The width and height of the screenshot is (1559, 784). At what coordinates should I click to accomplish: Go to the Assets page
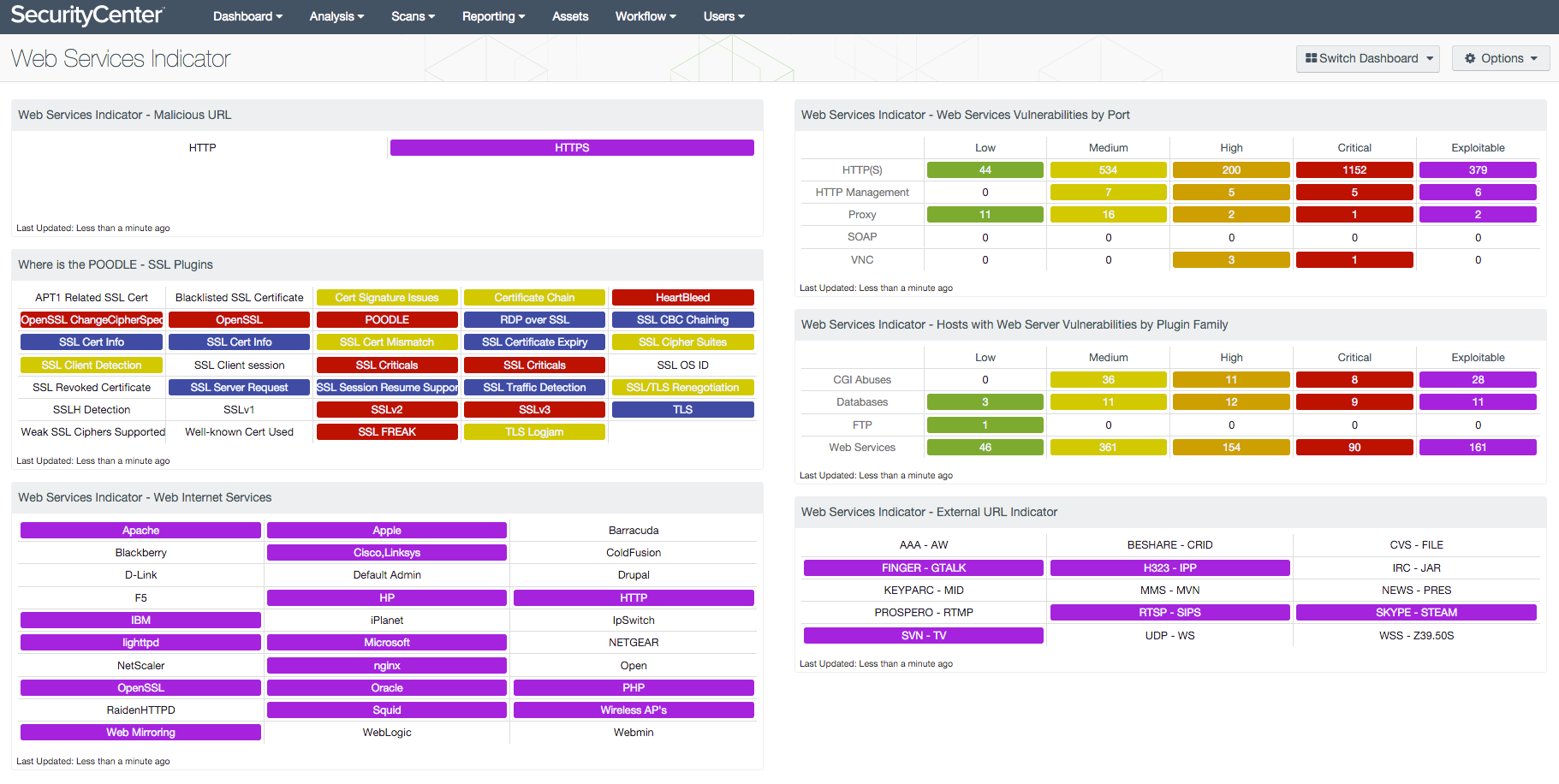pos(570,16)
